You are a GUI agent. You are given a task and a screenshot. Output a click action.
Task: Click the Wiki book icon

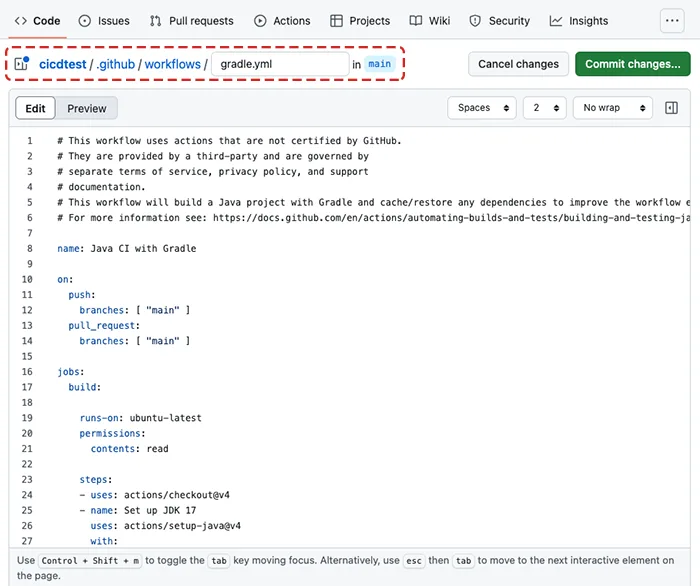click(416, 21)
